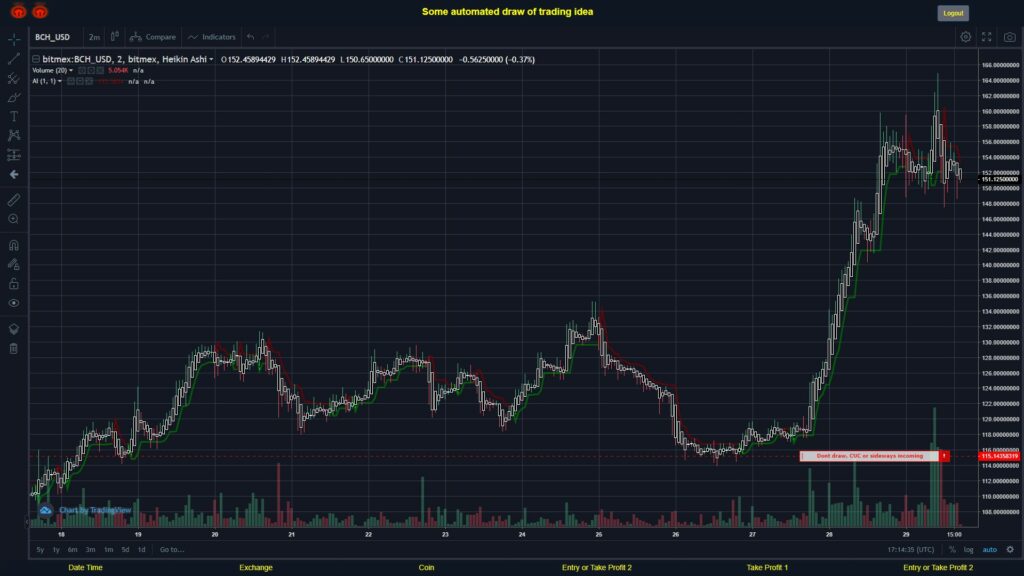Click the 'Dont draw' alert label
The height and width of the screenshot is (576, 1024).
pyautogui.click(x=869, y=456)
